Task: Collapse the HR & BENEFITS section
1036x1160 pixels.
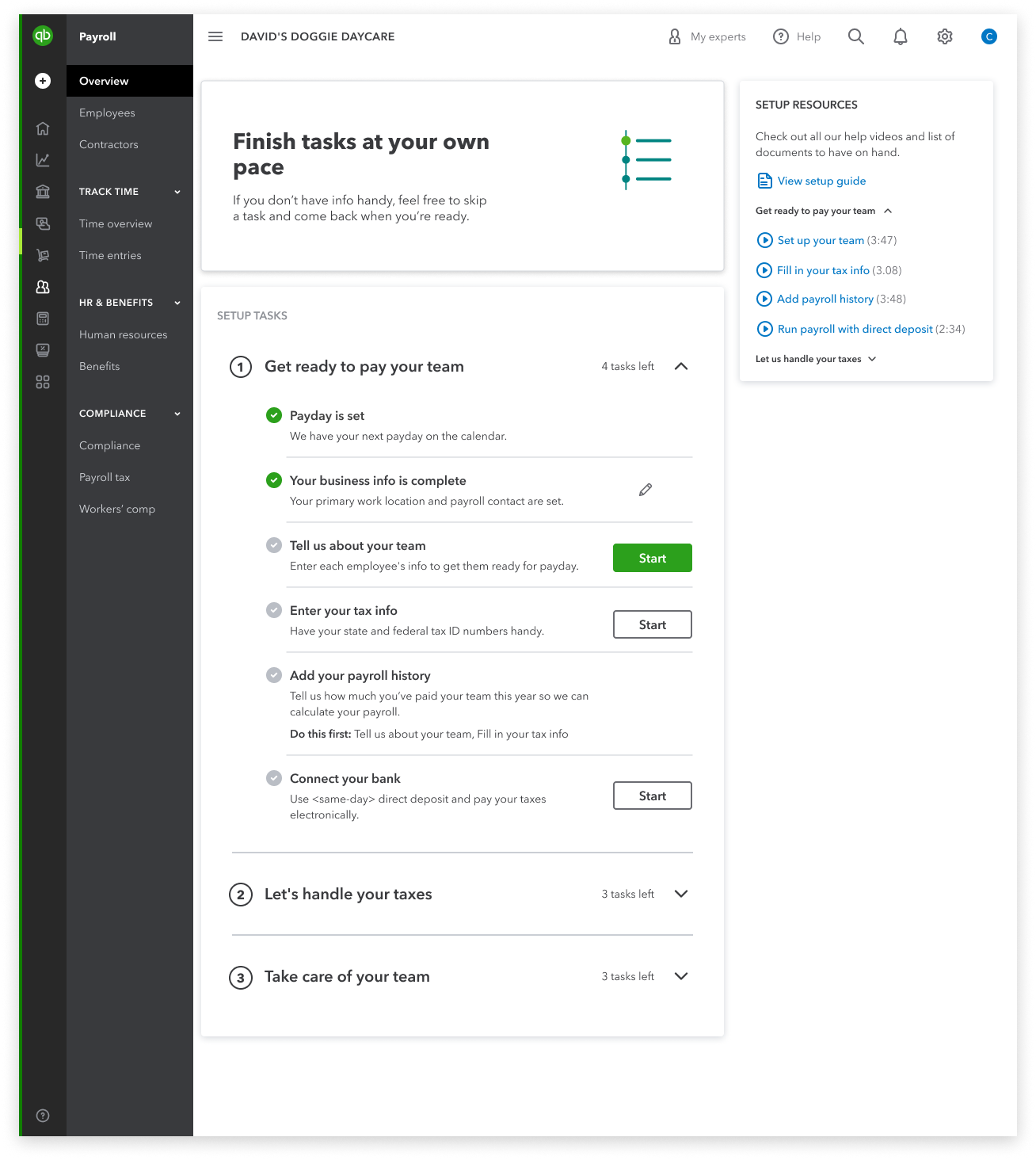Action: (x=177, y=303)
